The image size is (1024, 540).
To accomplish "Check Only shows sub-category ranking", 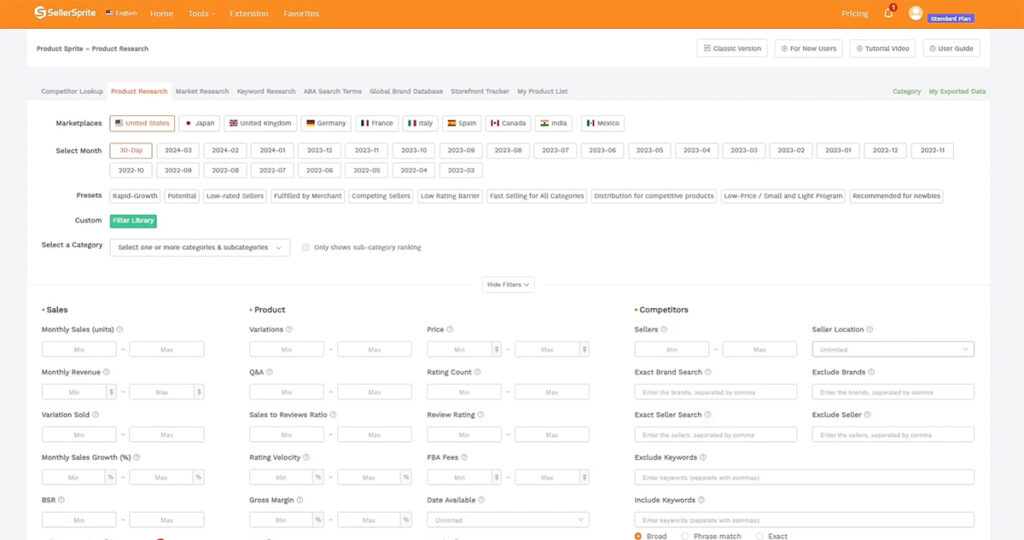I will tap(306, 247).
